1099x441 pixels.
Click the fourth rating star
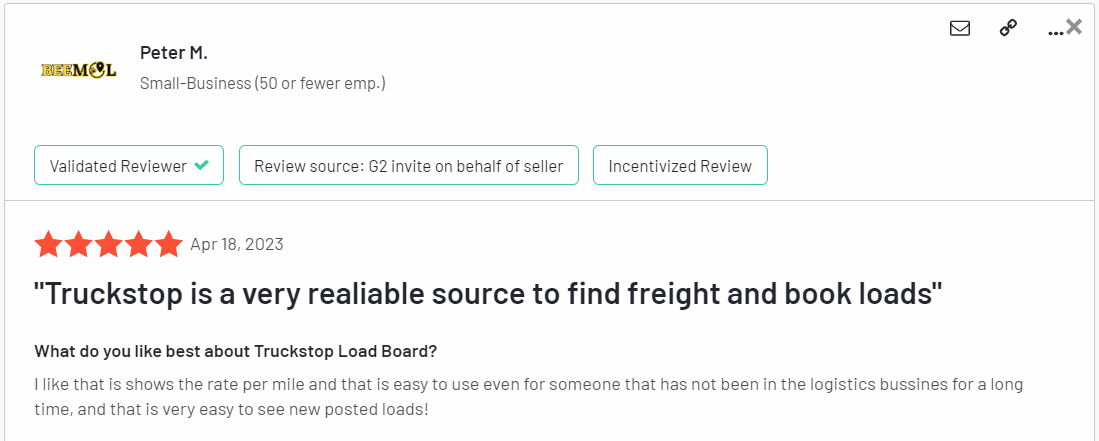139,244
